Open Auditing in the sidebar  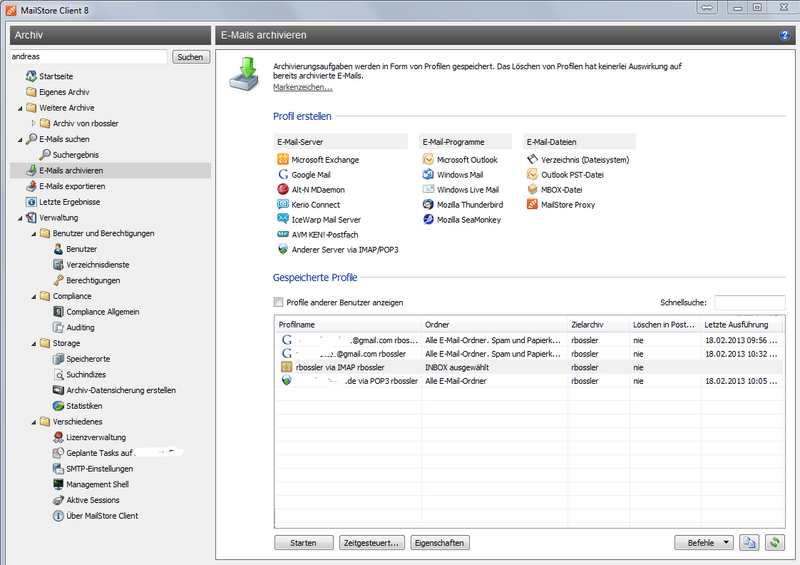80,327
